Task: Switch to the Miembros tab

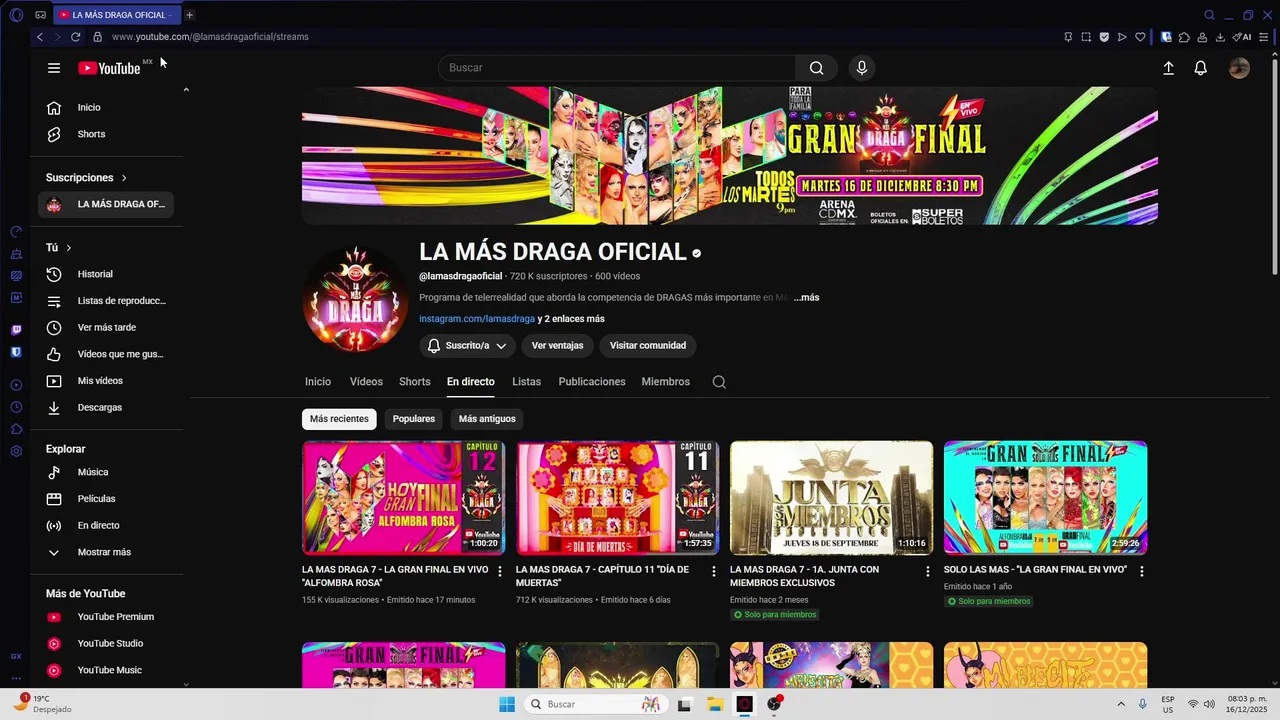Action: pyautogui.click(x=666, y=382)
